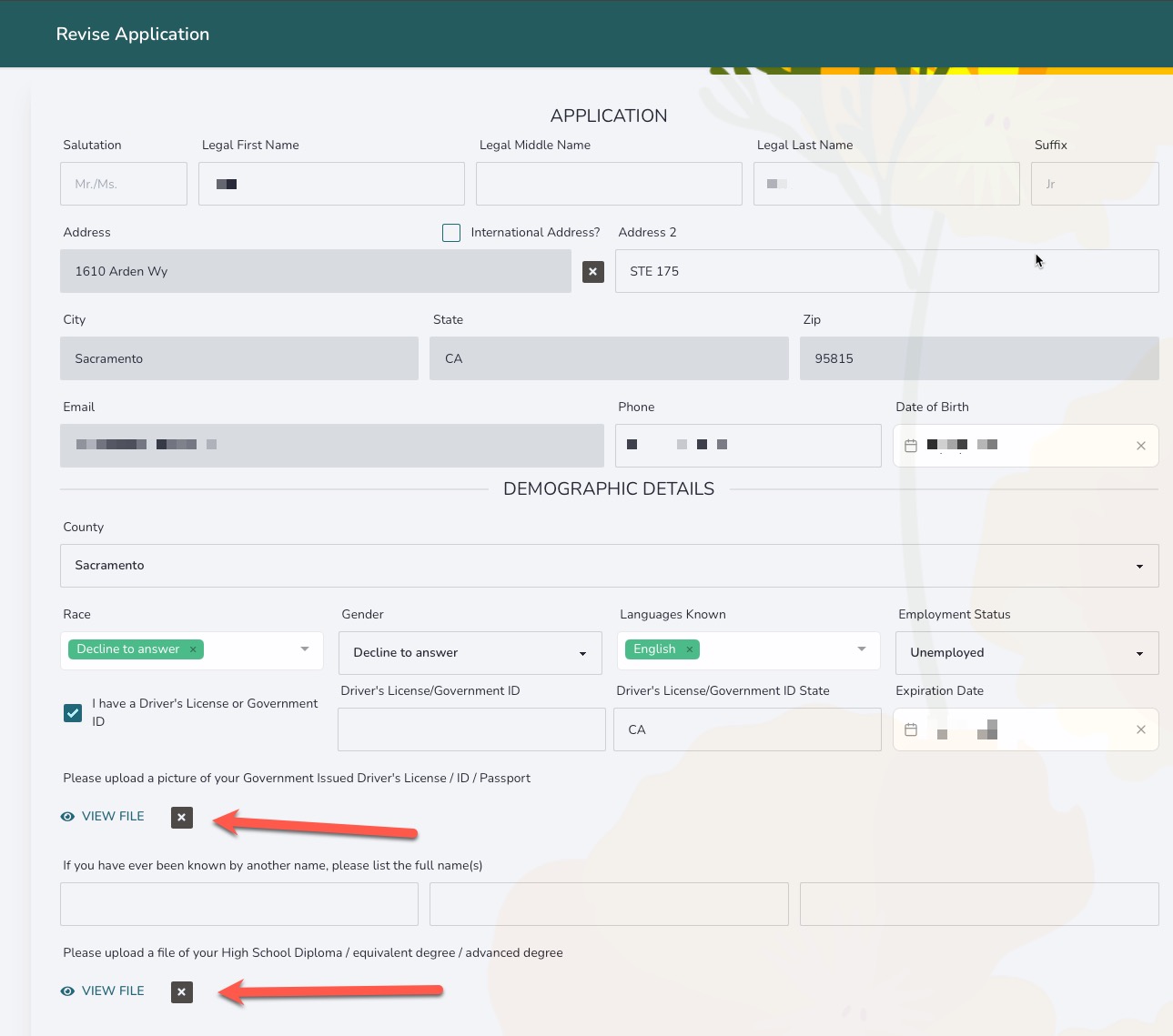Click the APPLICATION section heading

[609, 116]
